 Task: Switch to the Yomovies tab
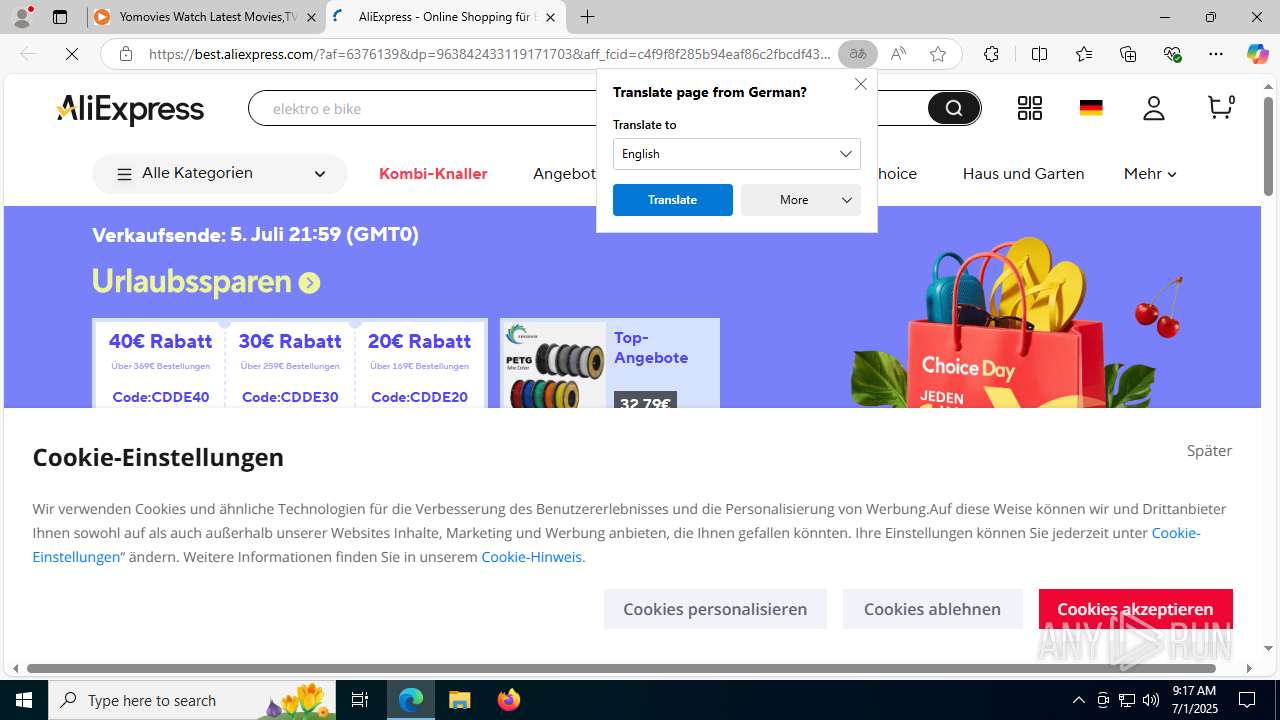click(206, 17)
